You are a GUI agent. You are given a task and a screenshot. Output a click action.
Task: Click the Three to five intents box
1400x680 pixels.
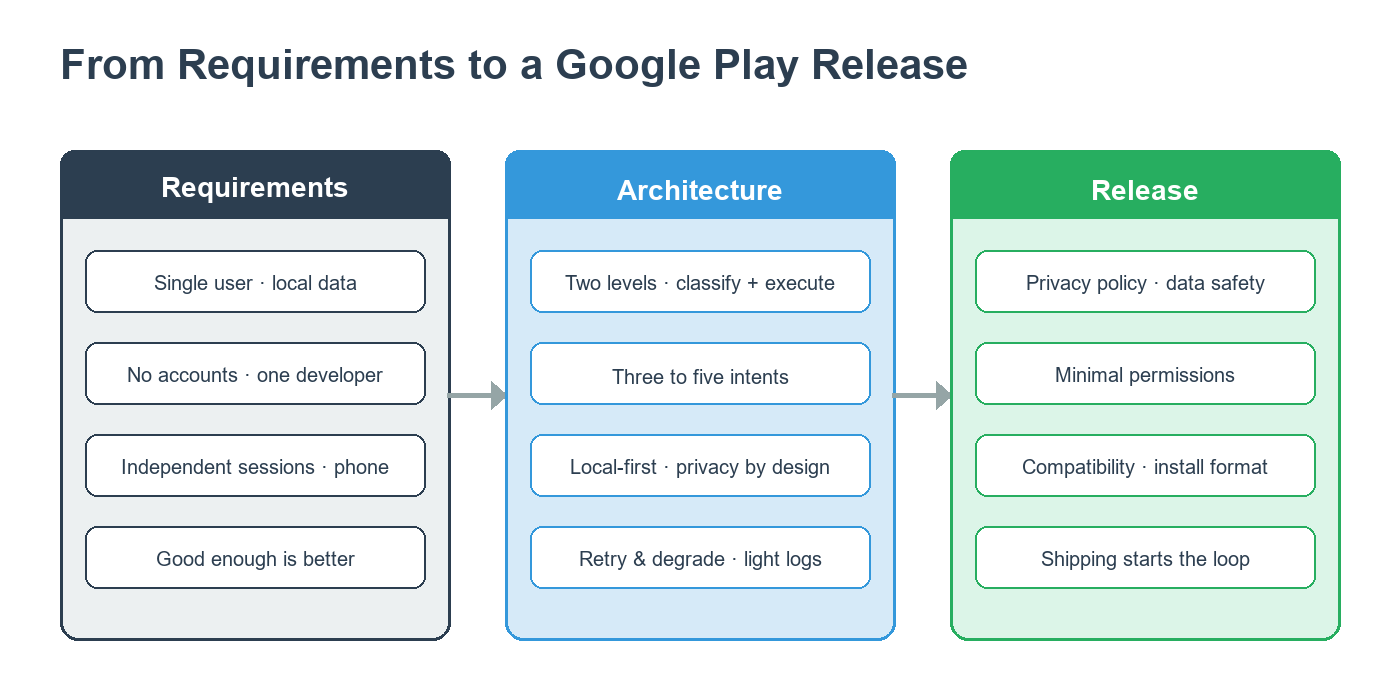click(x=700, y=374)
